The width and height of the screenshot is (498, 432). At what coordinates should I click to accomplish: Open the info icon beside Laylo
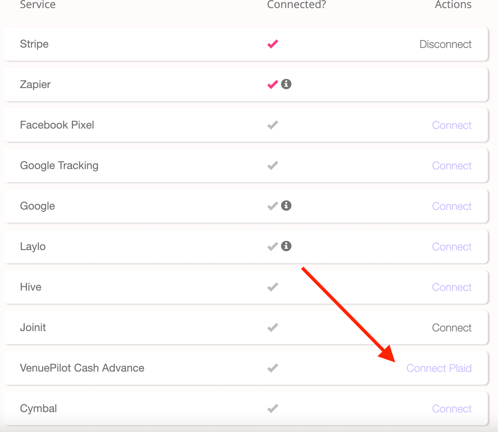coord(286,246)
